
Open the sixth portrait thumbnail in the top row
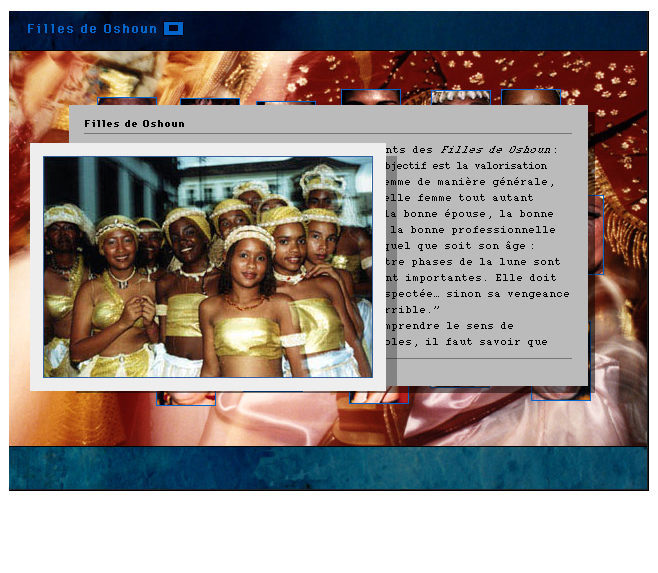tap(530, 97)
